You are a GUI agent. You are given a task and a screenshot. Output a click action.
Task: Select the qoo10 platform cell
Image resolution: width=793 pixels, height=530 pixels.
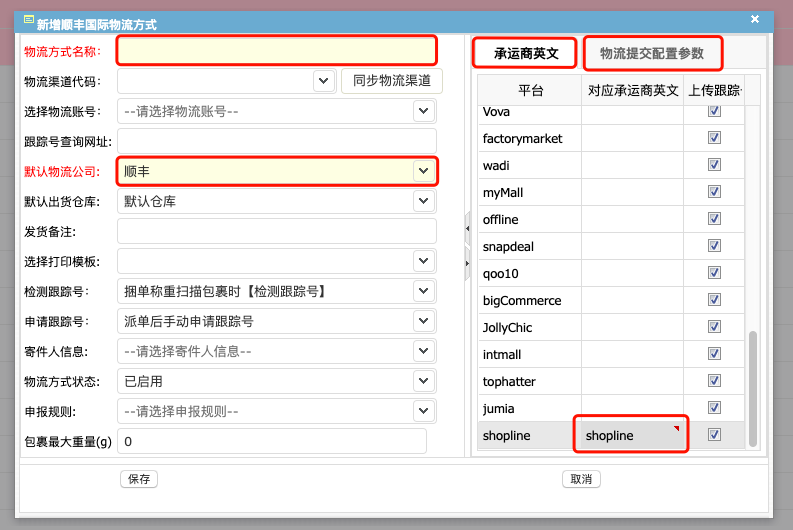pyautogui.click(x=530, y=274)
